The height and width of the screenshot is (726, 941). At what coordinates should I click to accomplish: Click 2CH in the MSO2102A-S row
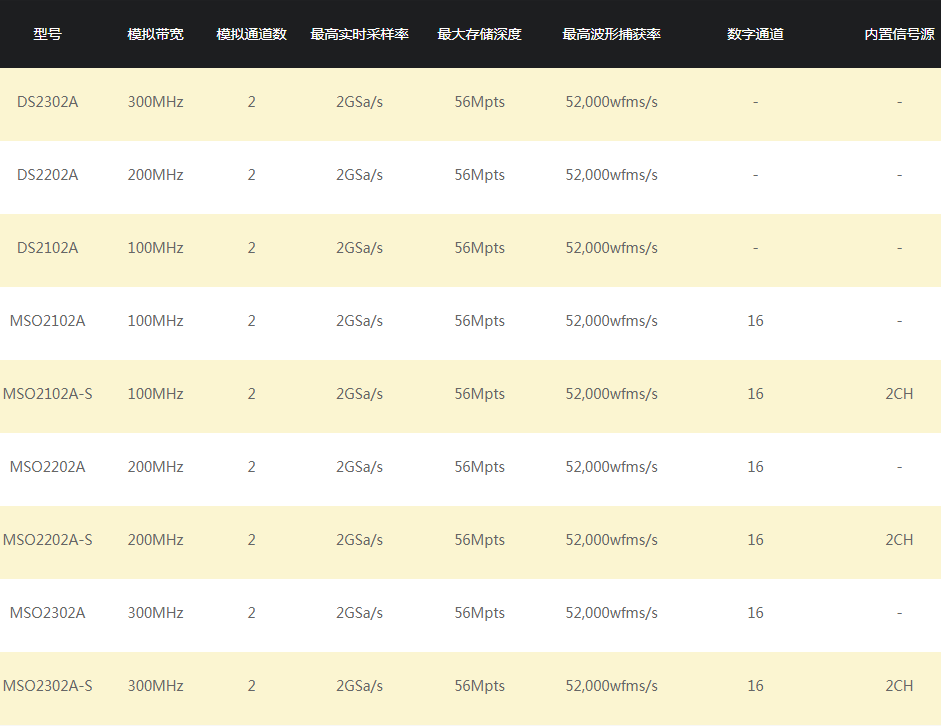click(x=900, y=394)
